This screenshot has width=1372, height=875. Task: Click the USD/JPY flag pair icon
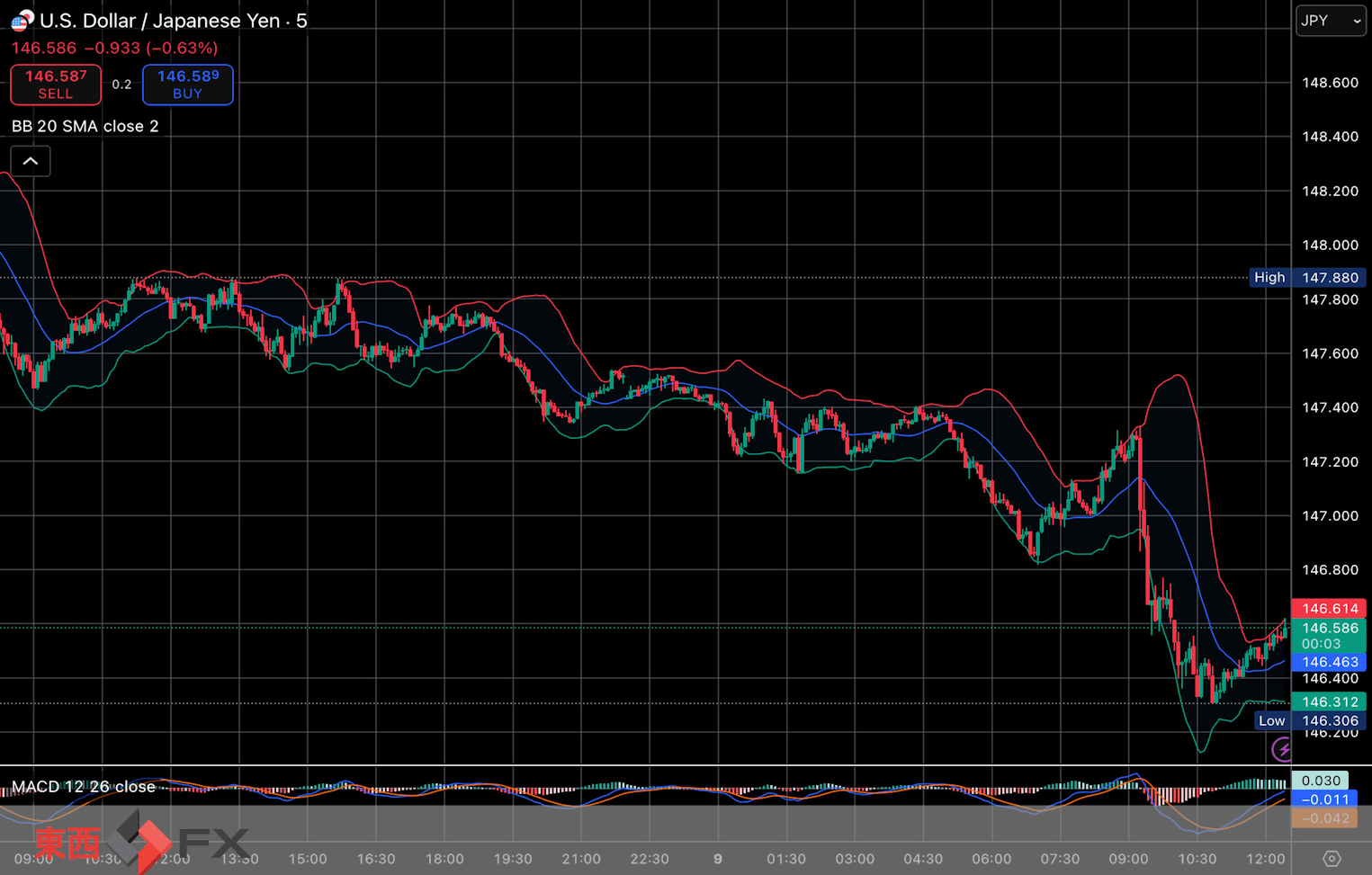pyautogui.click(x=22, y=20)
